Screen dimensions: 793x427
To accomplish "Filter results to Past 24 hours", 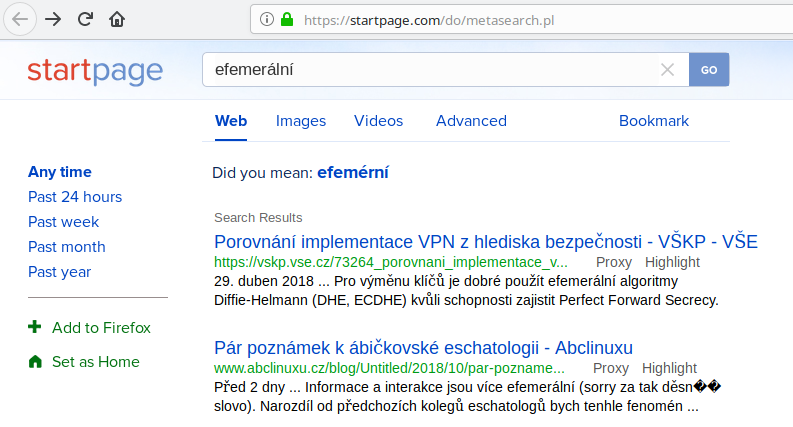I will click(x=75, y=197).
